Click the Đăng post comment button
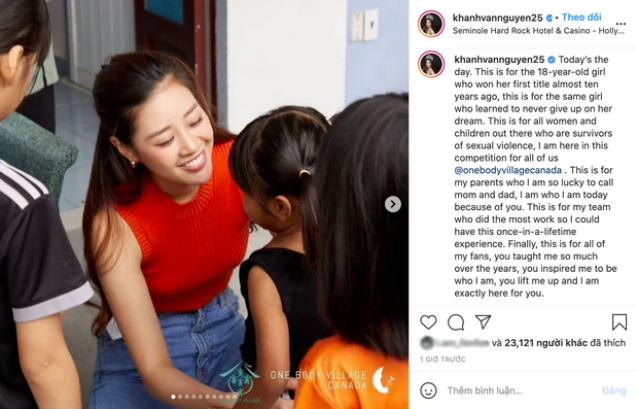 click(x=613, y=391)
